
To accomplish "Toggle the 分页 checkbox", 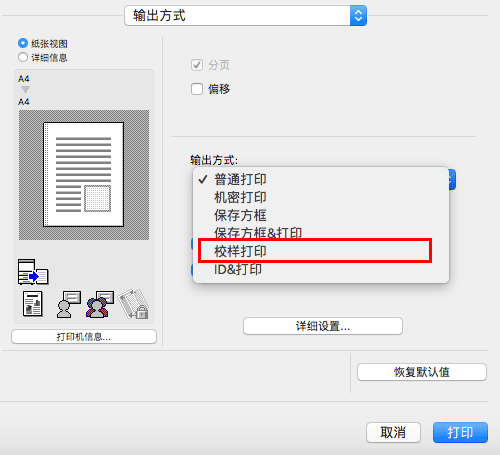I will point(197,65).
